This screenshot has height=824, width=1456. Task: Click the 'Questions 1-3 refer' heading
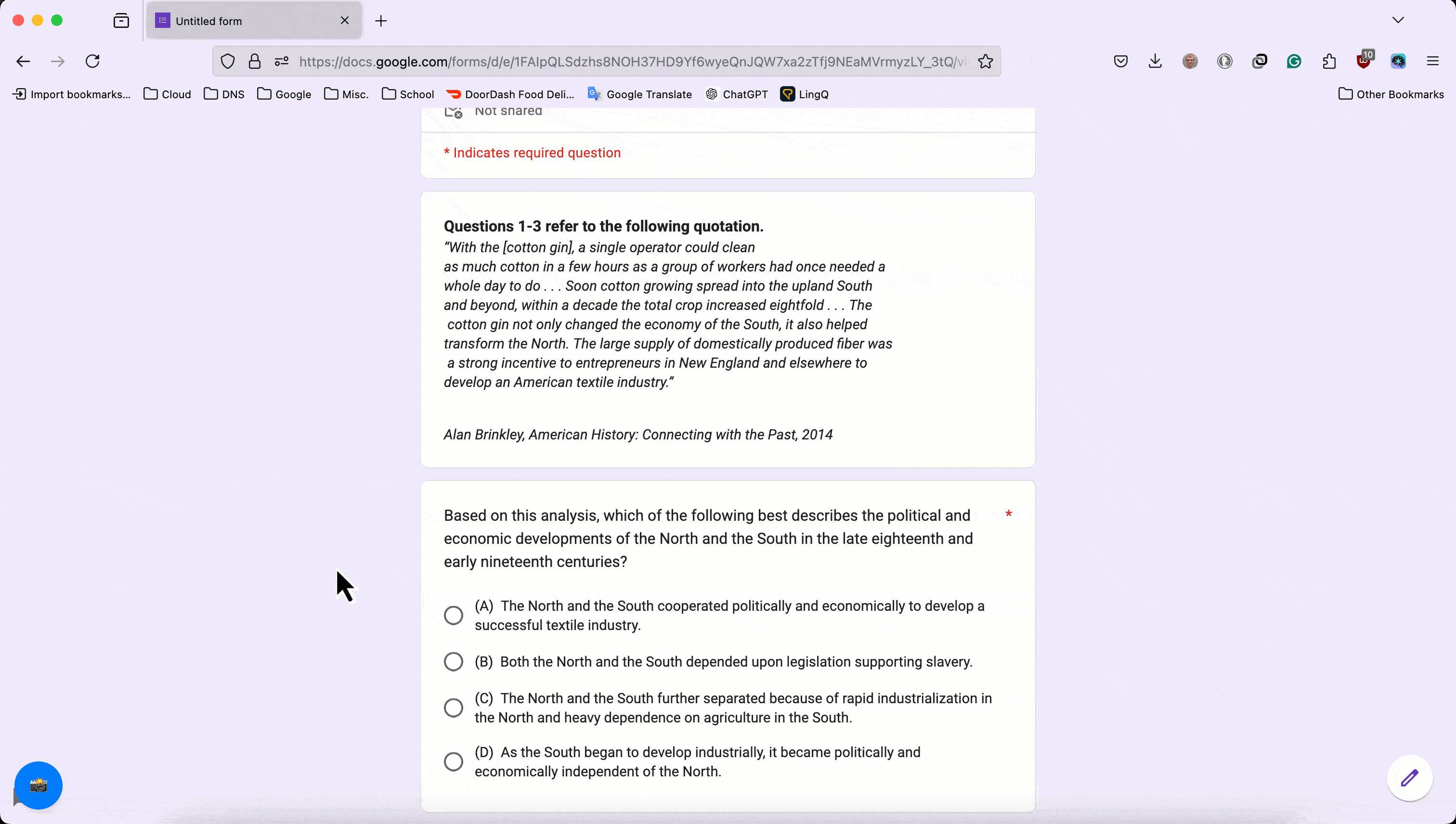click(x=603, y=226)
